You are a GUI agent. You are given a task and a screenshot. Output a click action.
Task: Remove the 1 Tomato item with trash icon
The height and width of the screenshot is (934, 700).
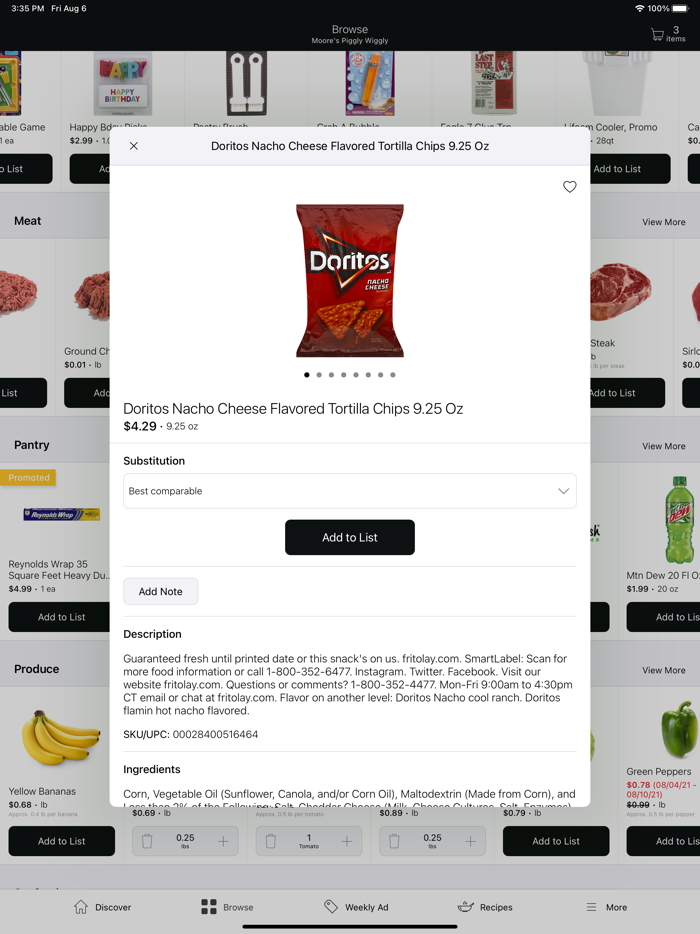pos(270,841)
